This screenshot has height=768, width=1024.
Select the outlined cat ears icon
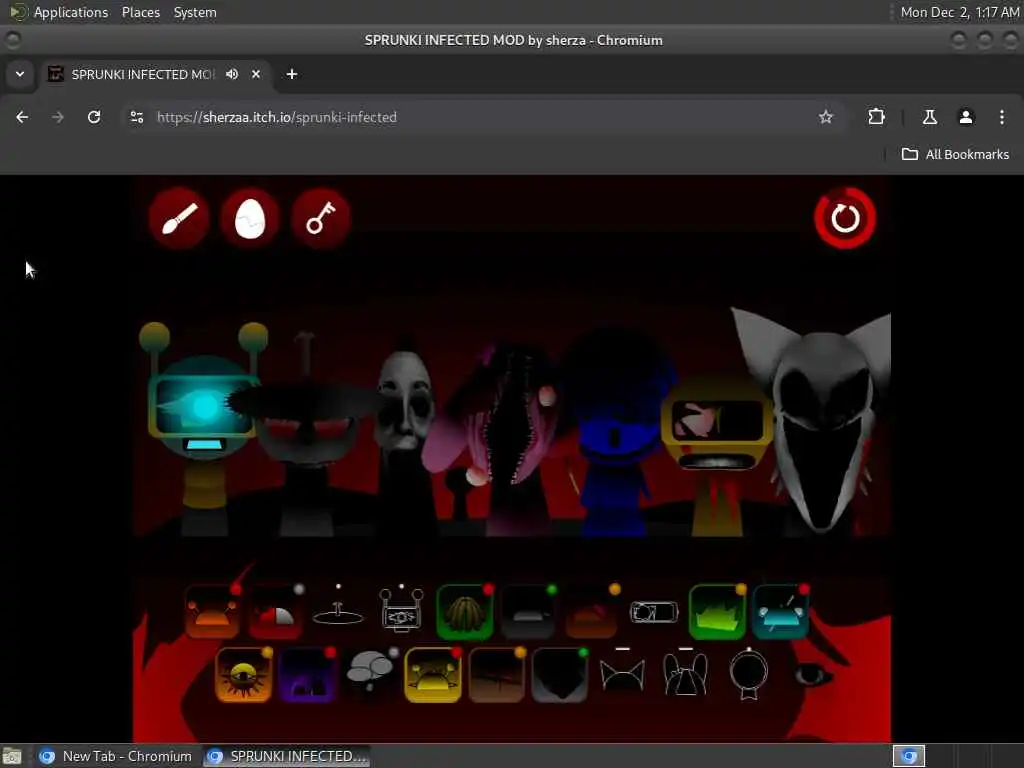pos(622,673)
